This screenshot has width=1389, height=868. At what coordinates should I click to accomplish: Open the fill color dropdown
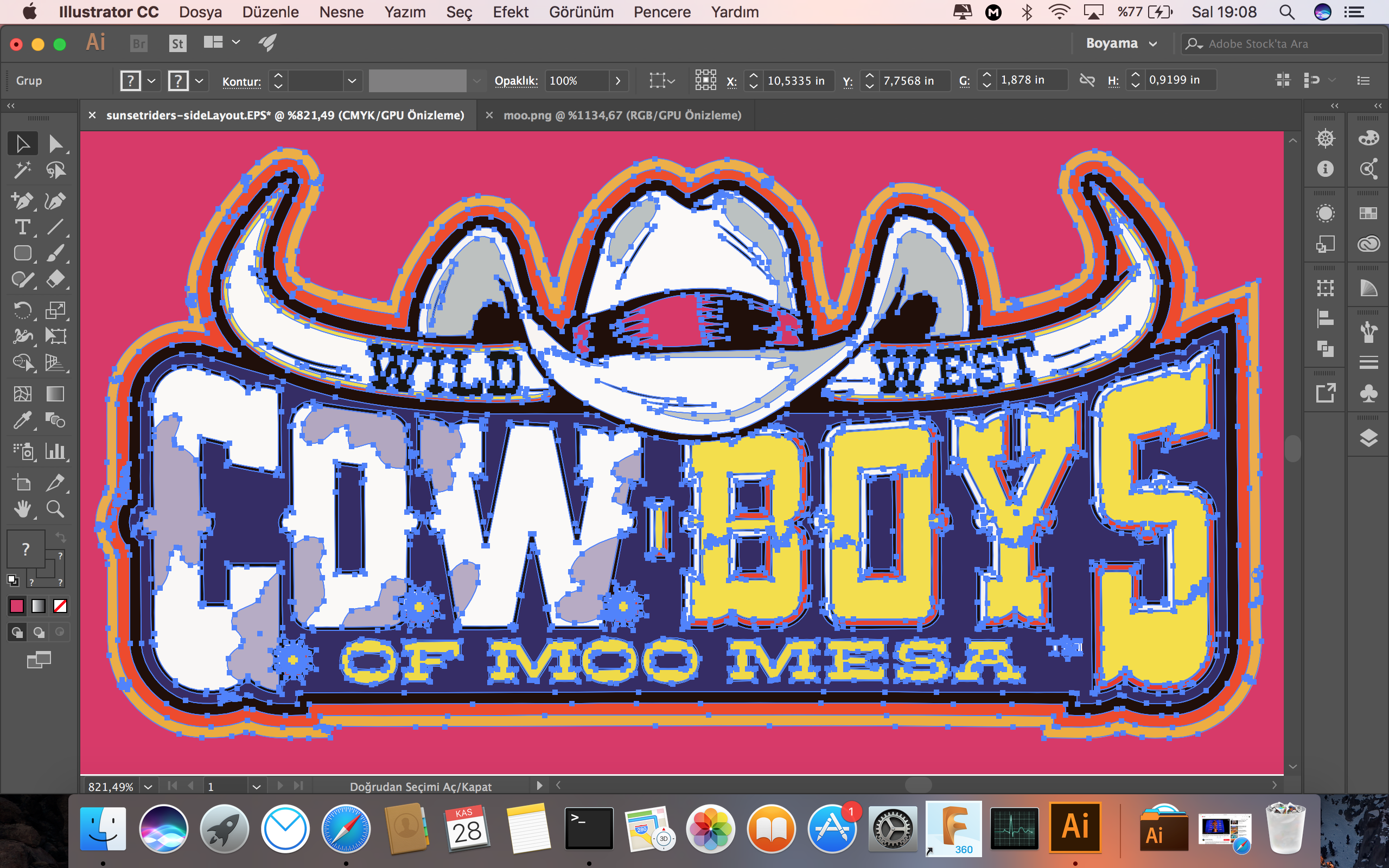151,81
